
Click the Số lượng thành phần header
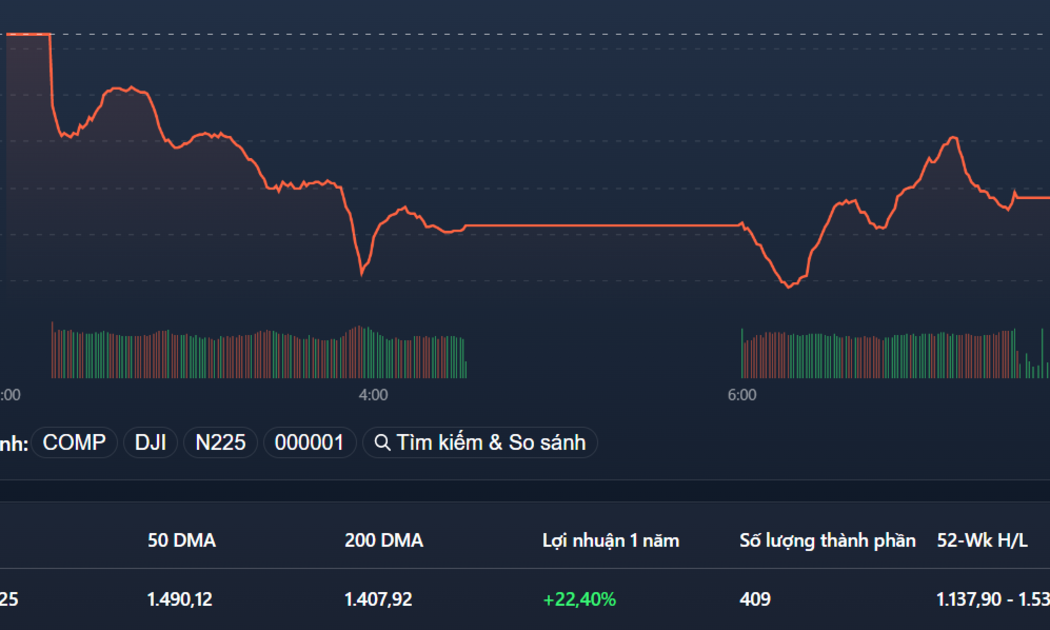tap(827, 540)
